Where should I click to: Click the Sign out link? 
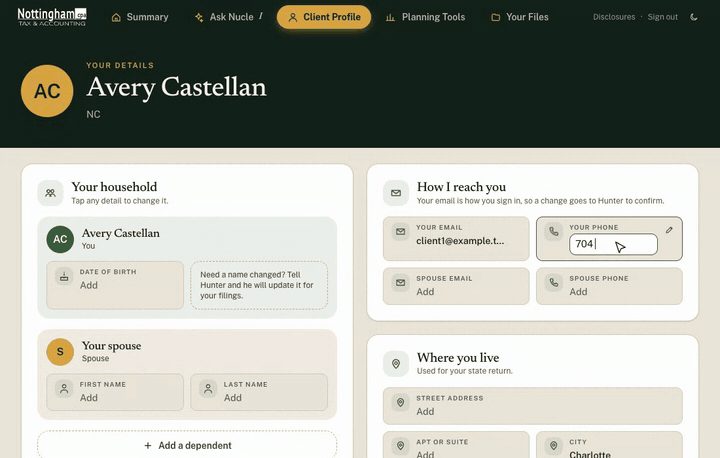coord(663,17)
